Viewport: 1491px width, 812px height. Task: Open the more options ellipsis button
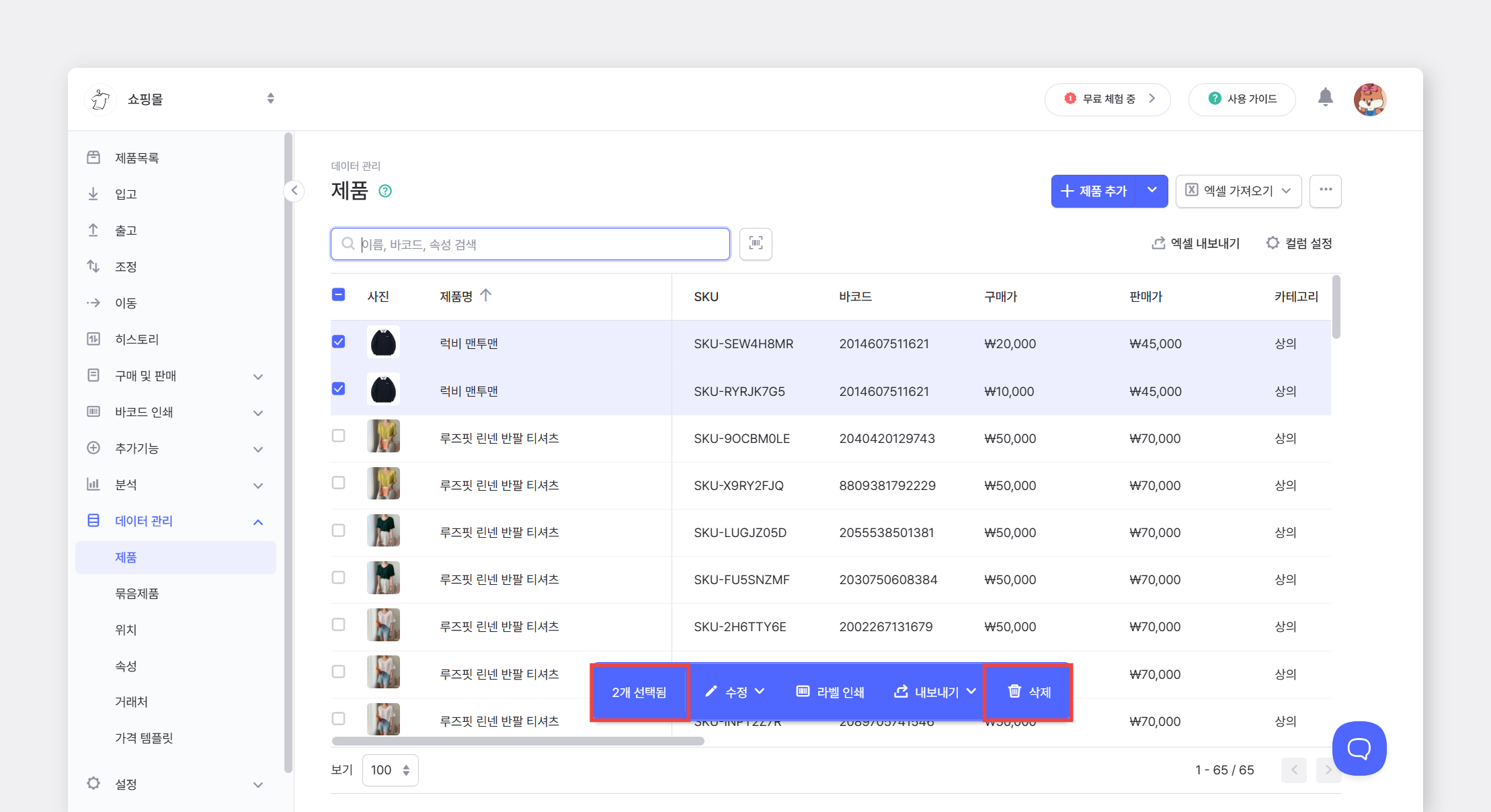pos(1326,191)
